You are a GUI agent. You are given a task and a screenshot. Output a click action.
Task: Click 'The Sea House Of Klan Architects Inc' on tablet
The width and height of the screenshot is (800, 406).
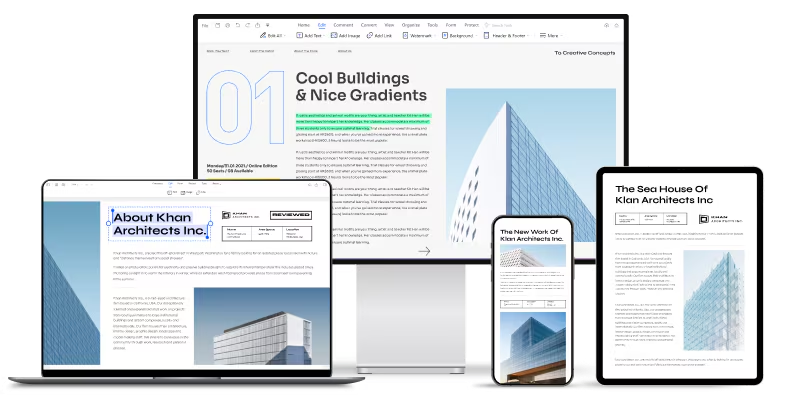coord(664,194)
